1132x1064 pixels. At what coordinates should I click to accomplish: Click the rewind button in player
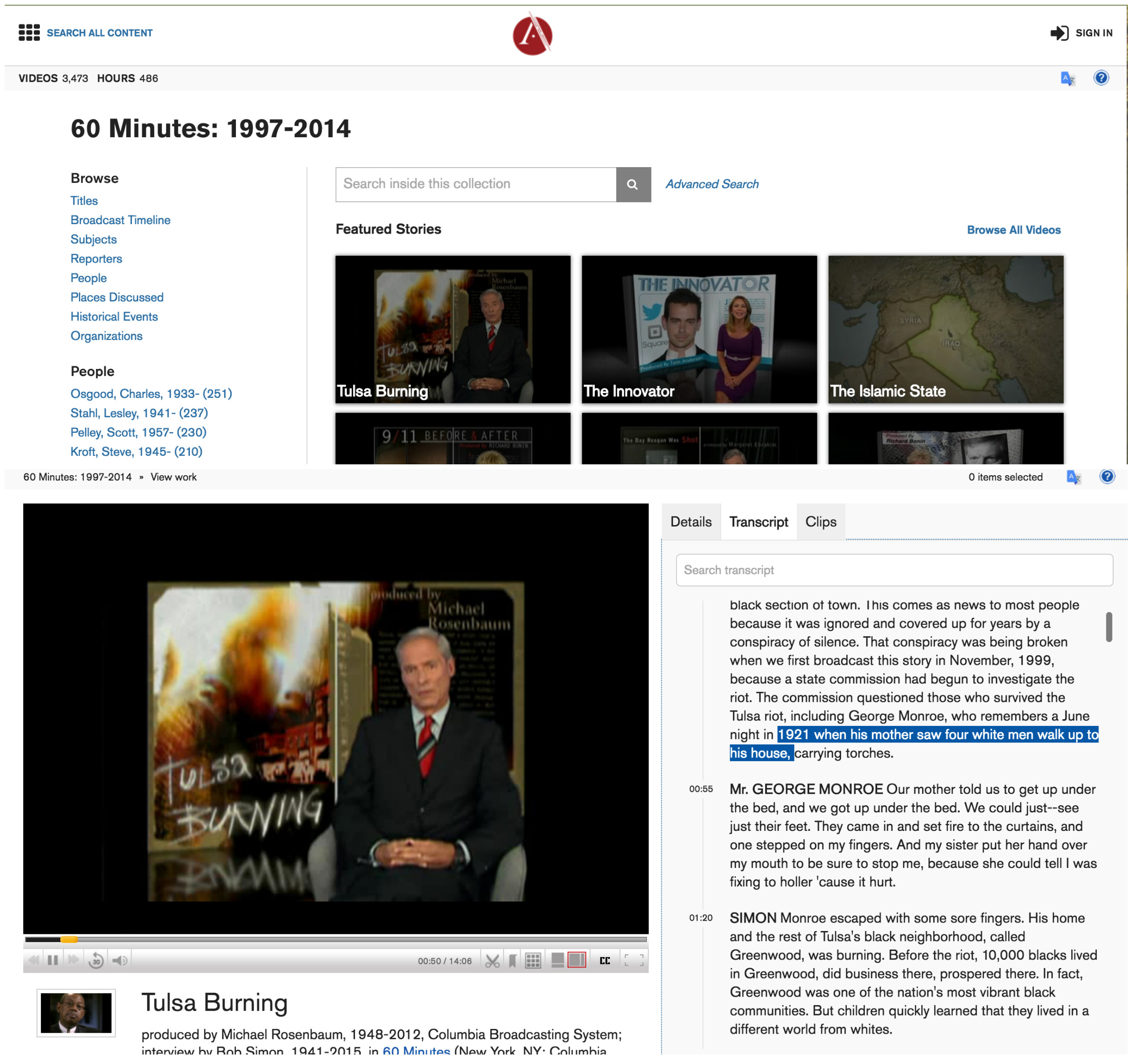[34, 961]
